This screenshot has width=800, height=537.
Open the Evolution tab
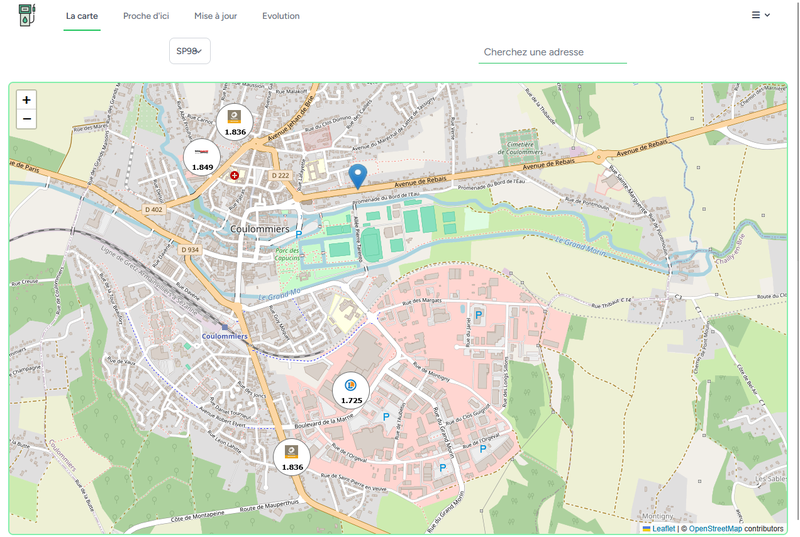(x=280, y=16)
